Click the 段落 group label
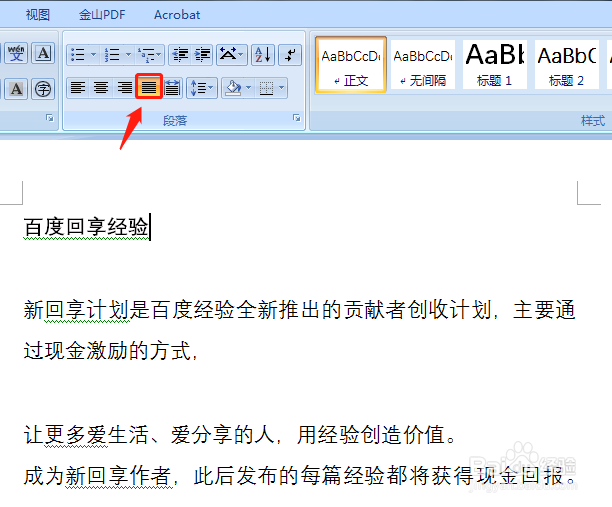This screenshot has height=507, width=612. tap(175, 120)
